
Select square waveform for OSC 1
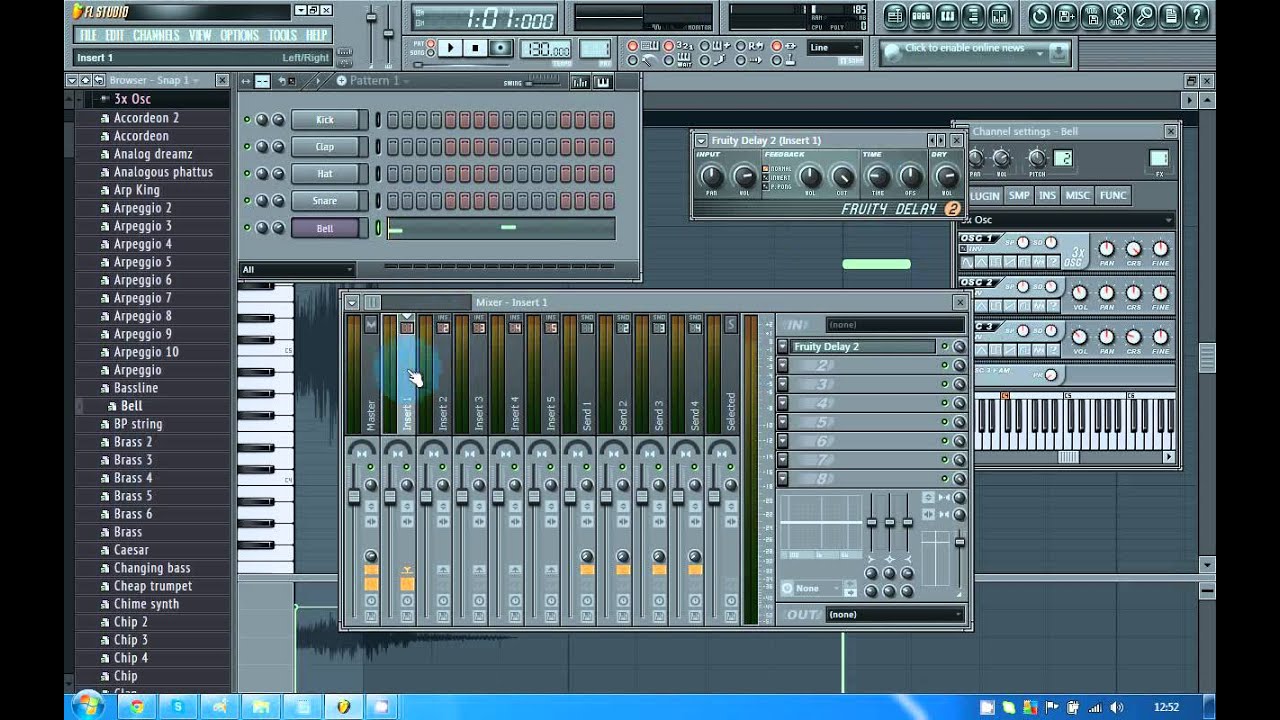pyautogui.click(x=996, y=262)
